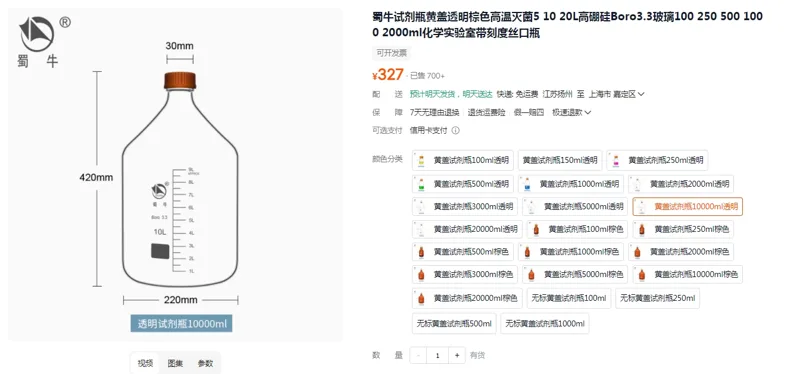Open the 参数 tab

click(x=206, y=364)
